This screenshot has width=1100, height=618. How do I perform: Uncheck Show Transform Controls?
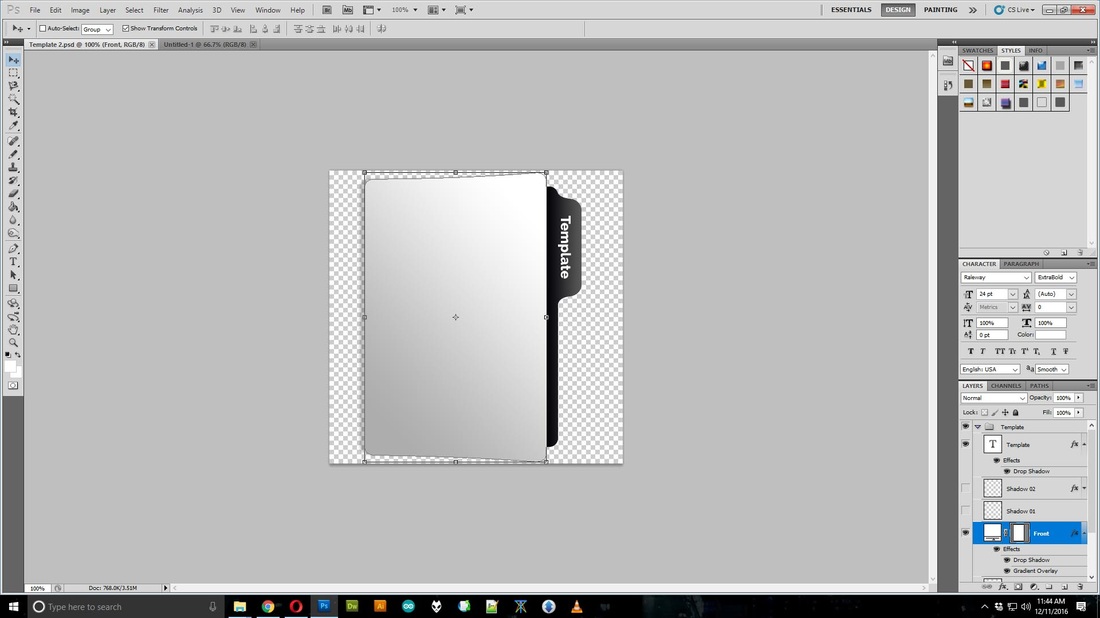[125, 28]
